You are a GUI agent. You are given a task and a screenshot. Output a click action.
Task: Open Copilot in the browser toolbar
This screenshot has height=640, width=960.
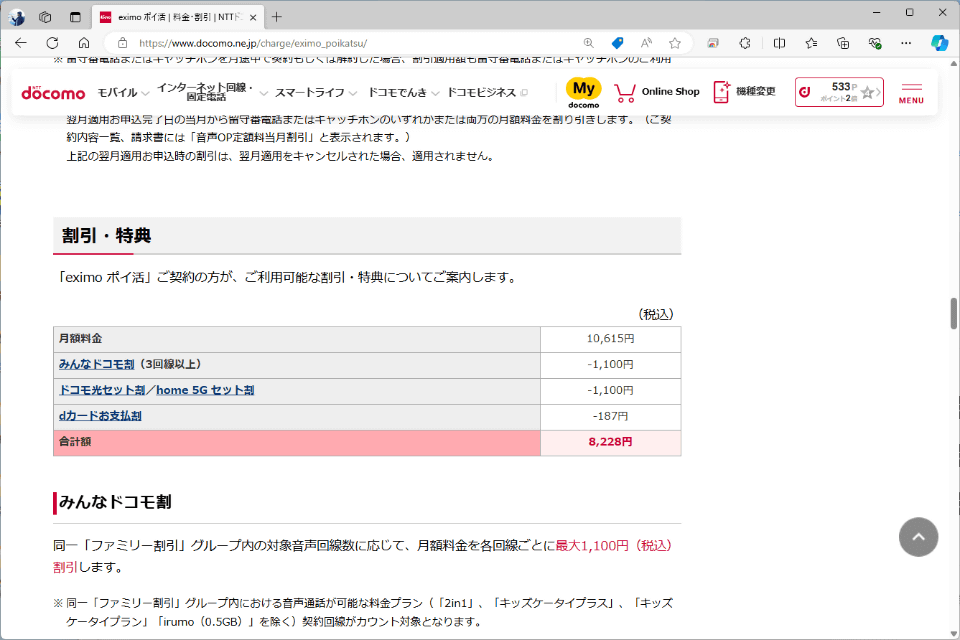(938, 44)
